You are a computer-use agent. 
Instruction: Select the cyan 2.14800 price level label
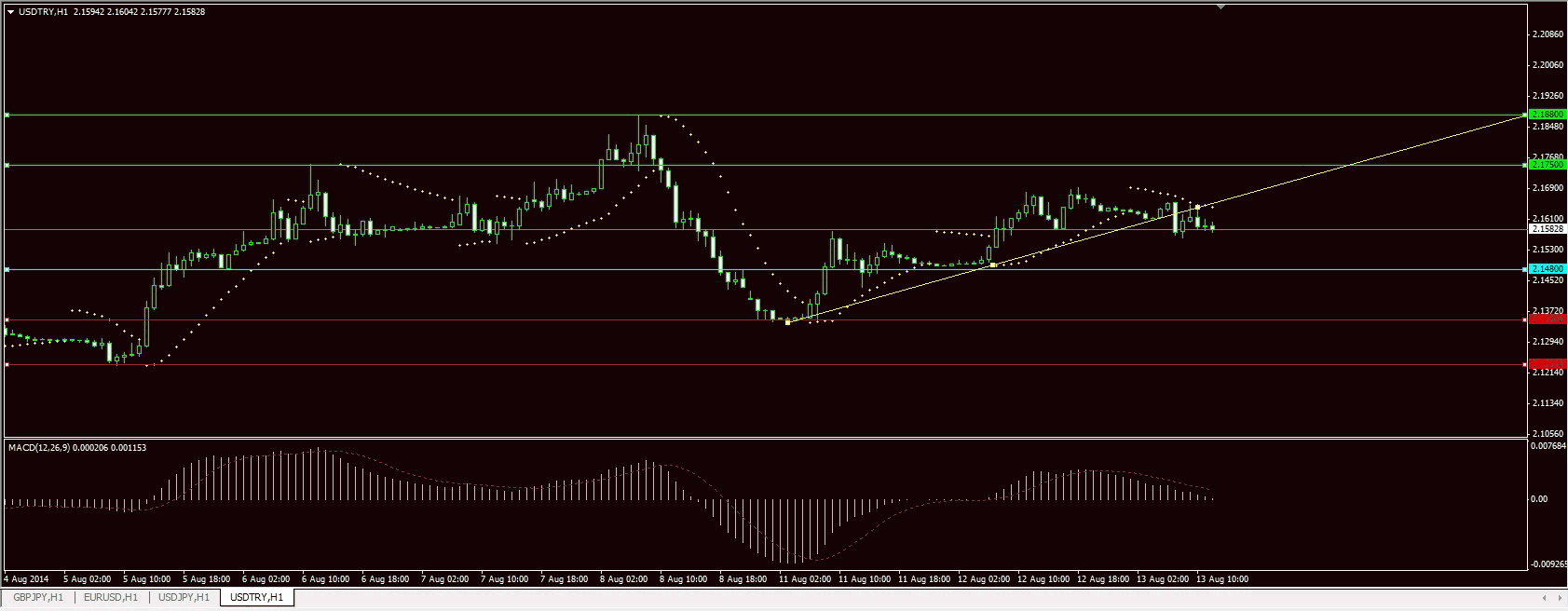tap(1548, 269)
